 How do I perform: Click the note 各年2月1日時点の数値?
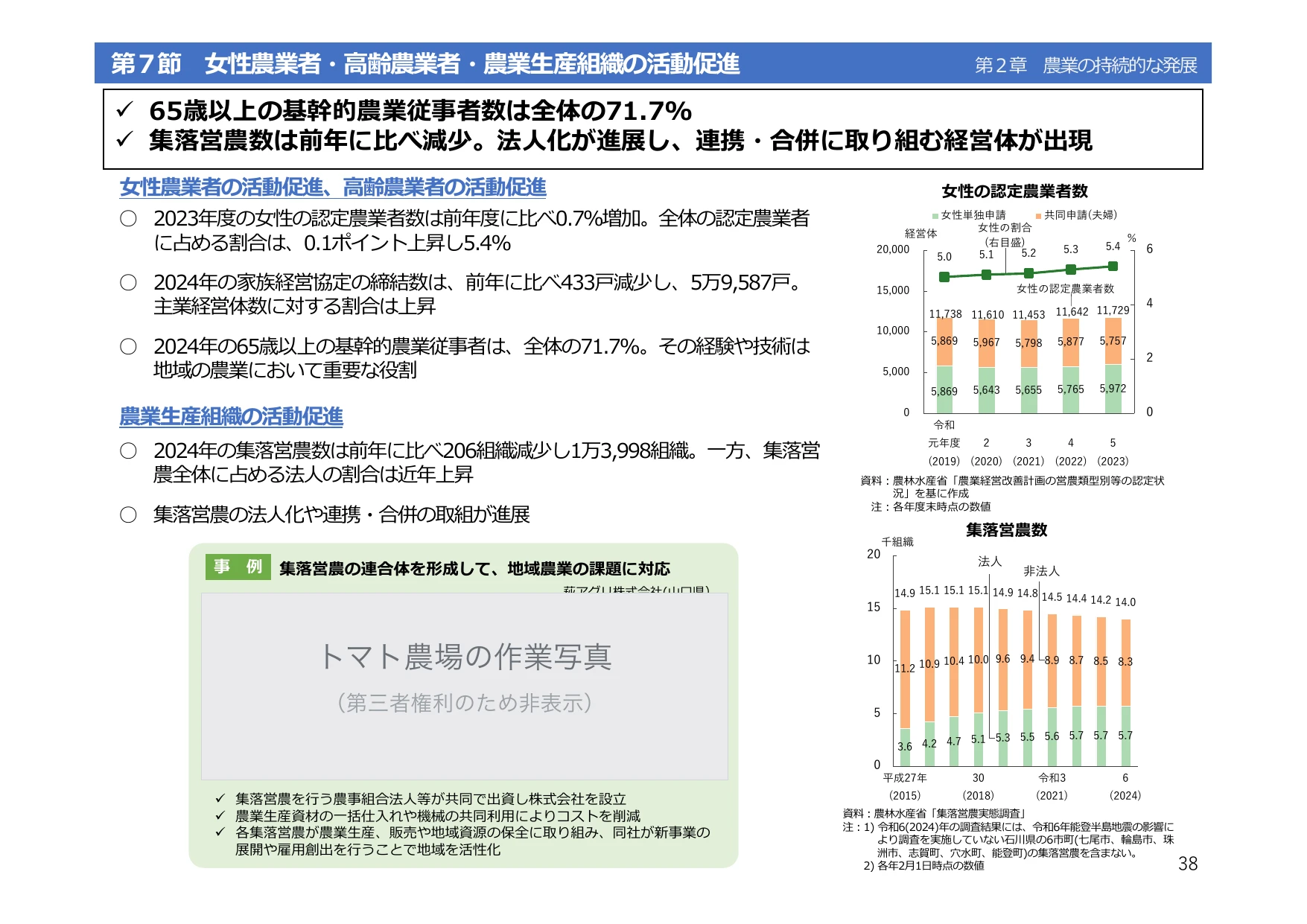click(x=931, y=866)
